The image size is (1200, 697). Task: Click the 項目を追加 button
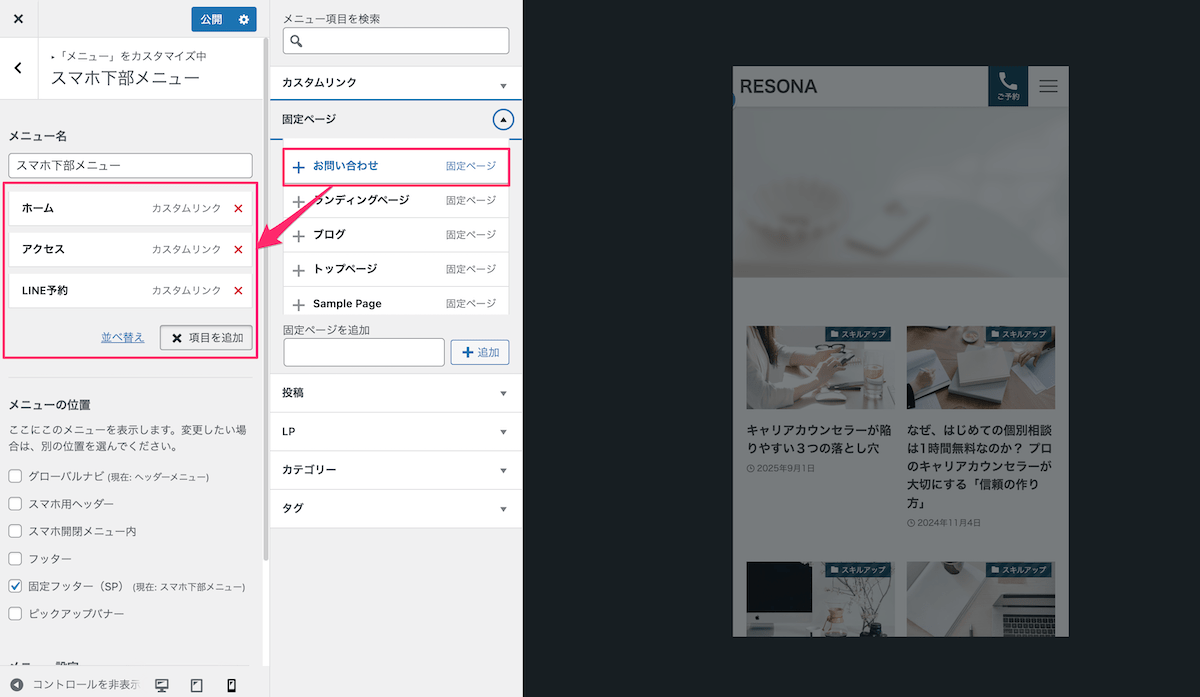206,338
